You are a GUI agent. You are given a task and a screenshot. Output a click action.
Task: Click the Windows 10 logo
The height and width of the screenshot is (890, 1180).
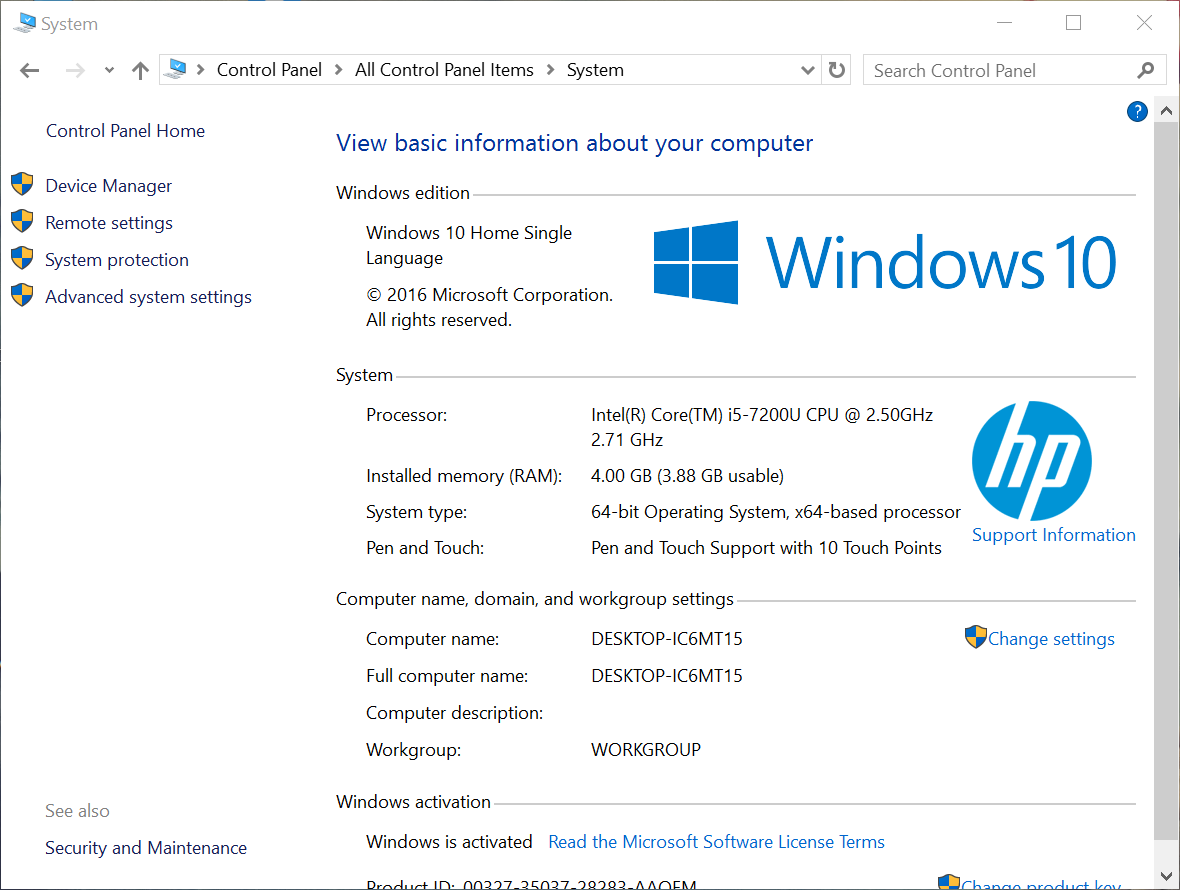pyautogui.click(x=884, y=262)
